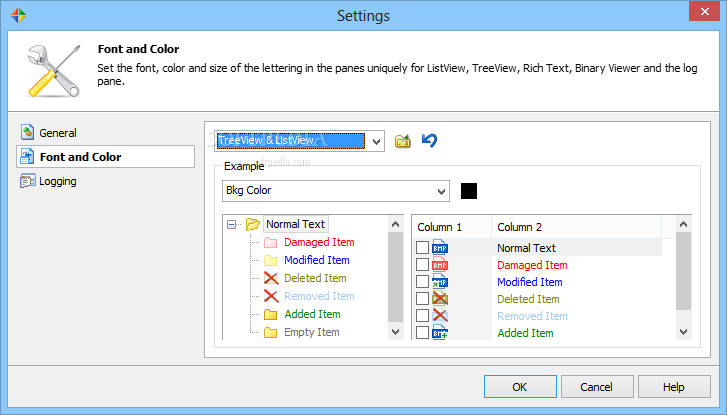The image size is (727, 415).
Task: Click the OK button
Action: (x=520, y=387)
